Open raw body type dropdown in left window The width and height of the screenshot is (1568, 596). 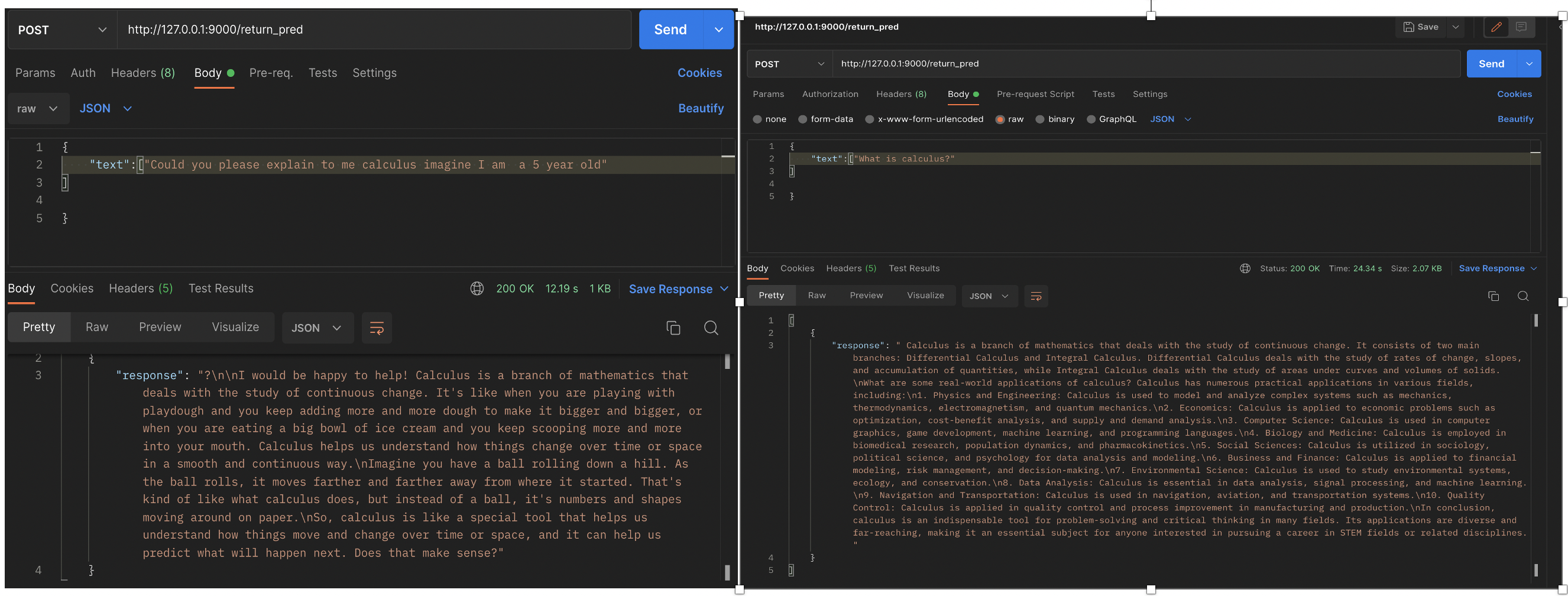pyautogui.click(x=38, y=108)
